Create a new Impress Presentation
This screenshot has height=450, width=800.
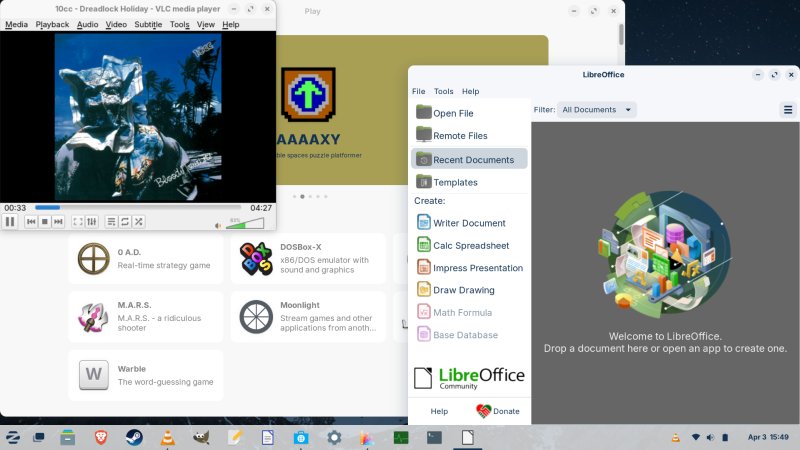click(x=469, y=267)
